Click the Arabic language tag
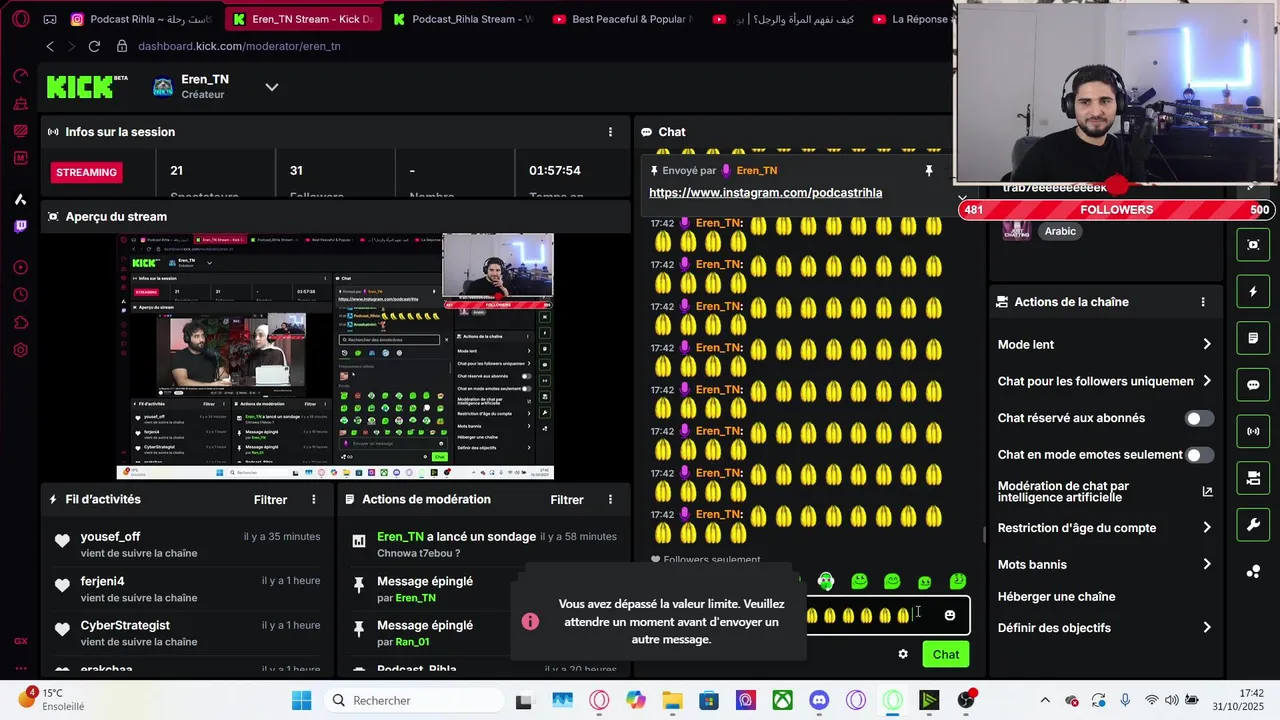 pyautogui.click(x=1060, y=231)
